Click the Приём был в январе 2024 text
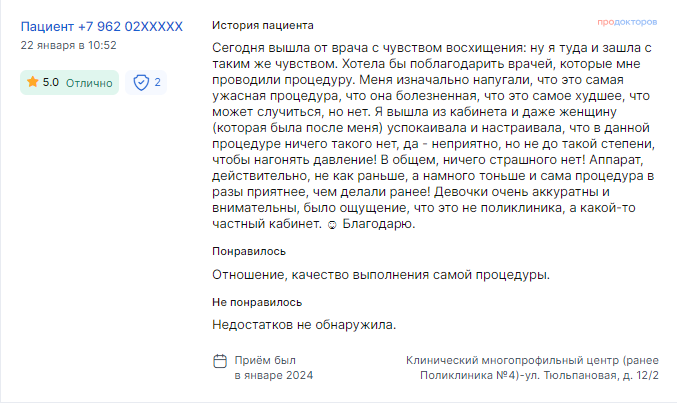 274,368
